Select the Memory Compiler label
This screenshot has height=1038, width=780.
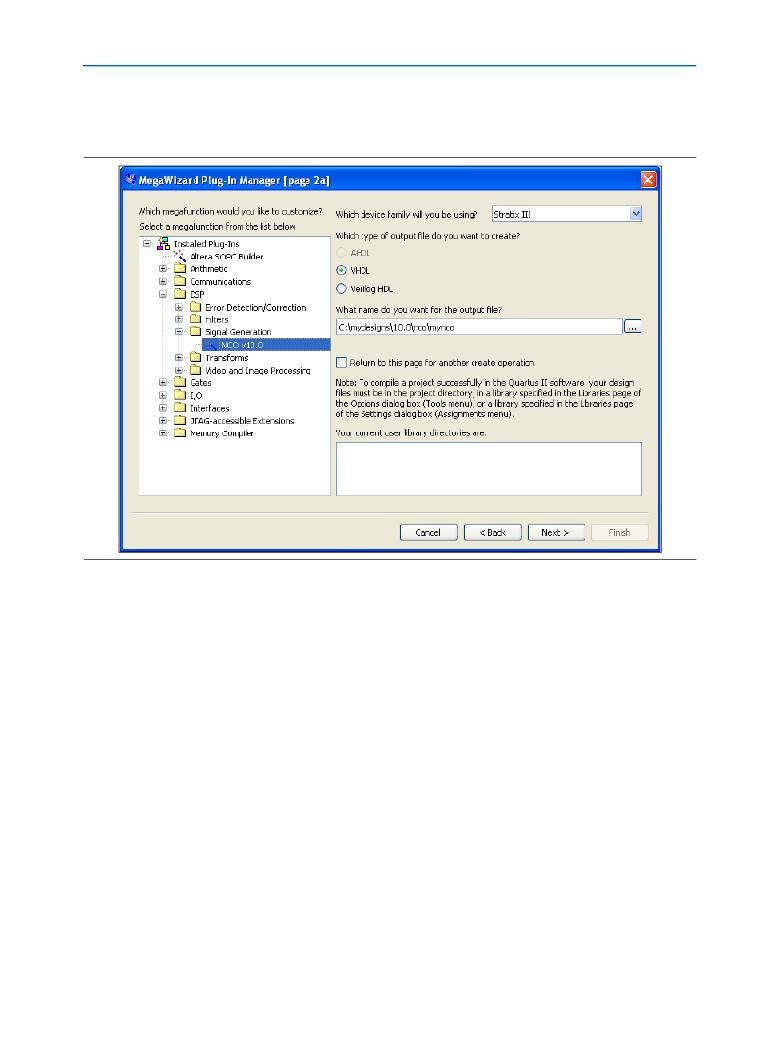(222, 433)
